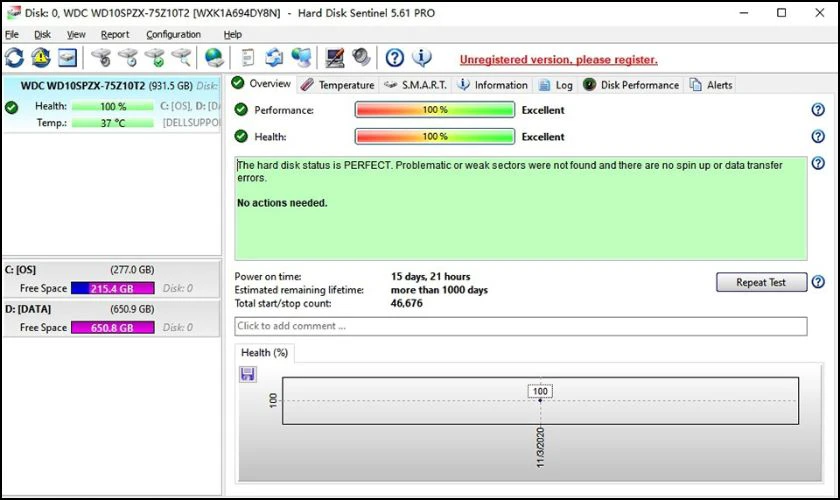Click the green status check in disk list

11,107
